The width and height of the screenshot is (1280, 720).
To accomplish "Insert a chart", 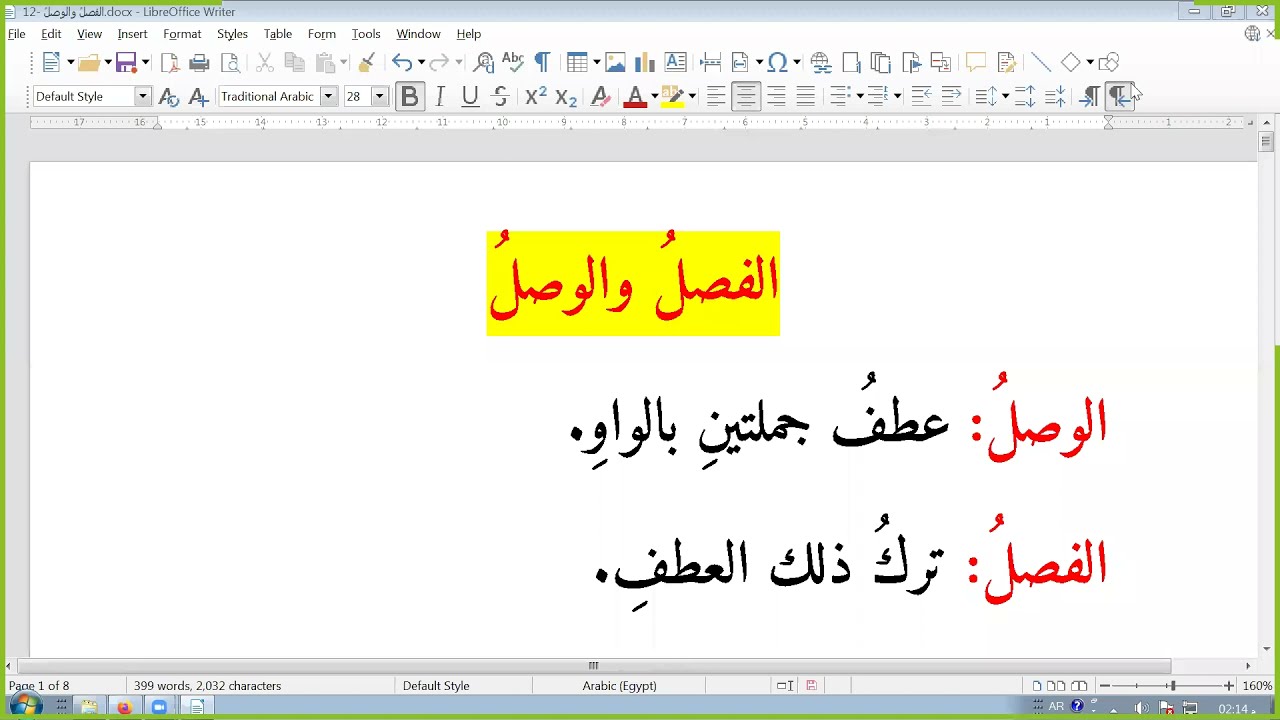I will click(x=645, y=63).
